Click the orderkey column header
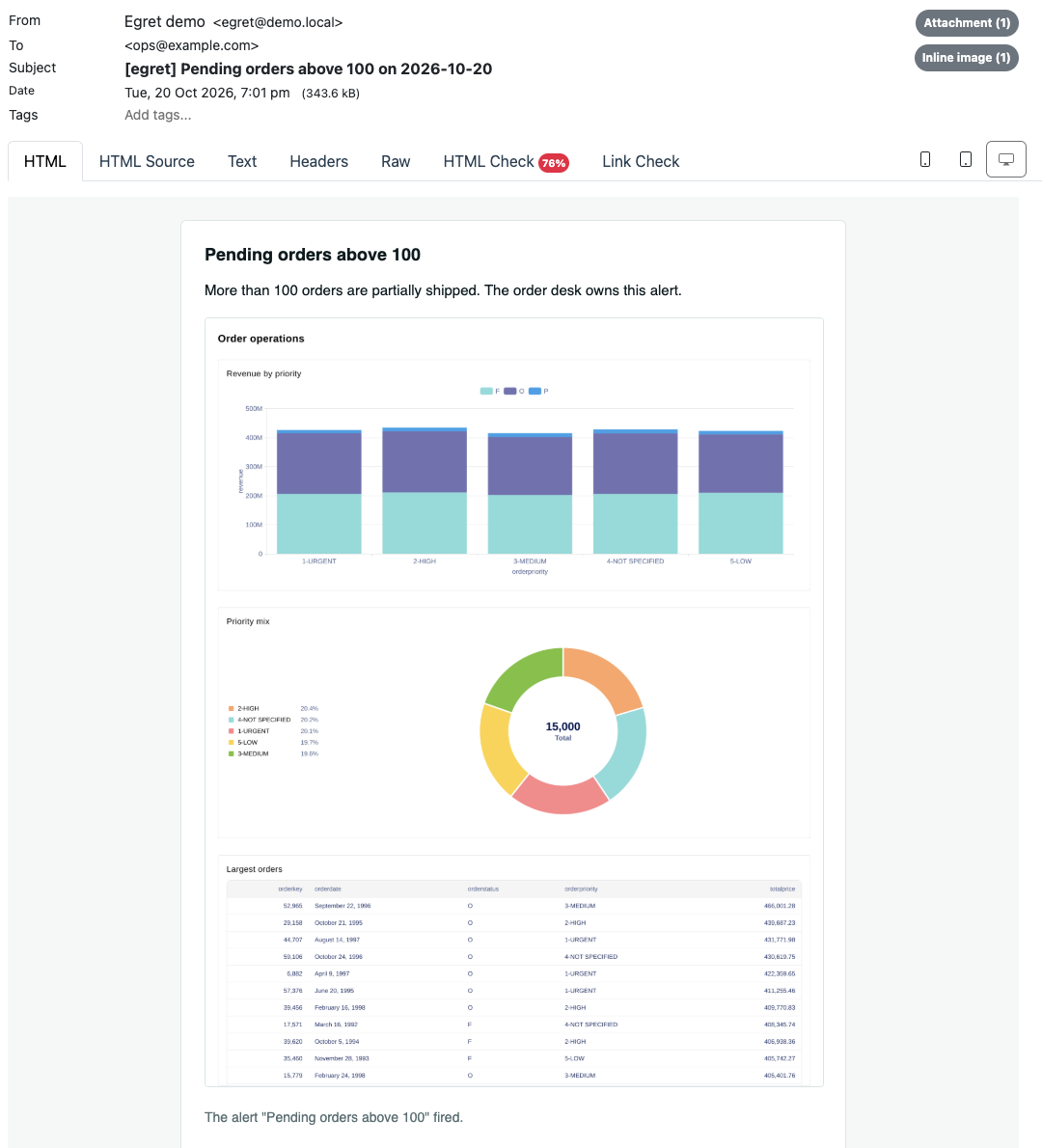Screen dimensions: 1042x1148 point(290,888)
